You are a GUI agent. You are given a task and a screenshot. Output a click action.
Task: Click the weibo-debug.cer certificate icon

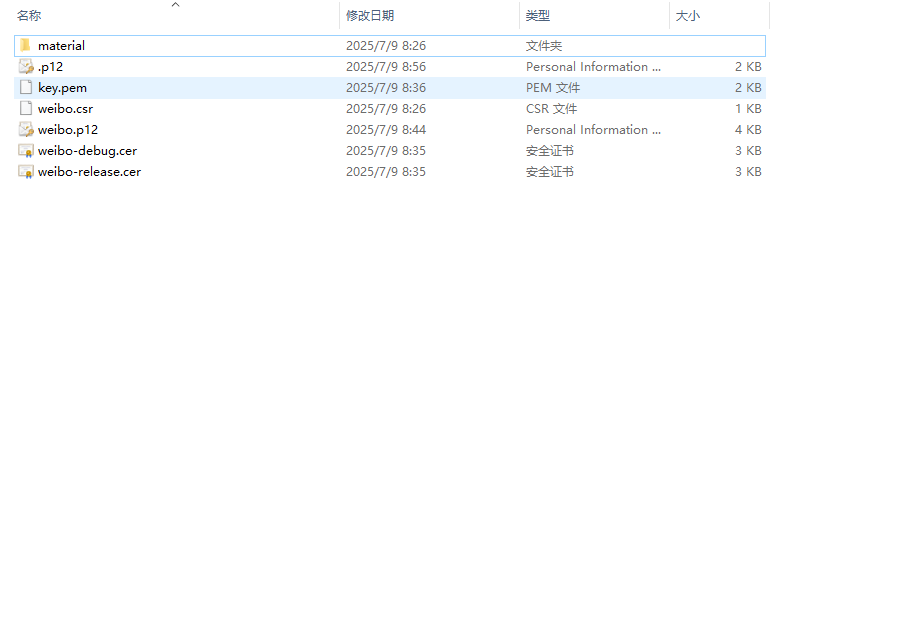[26, 151]
